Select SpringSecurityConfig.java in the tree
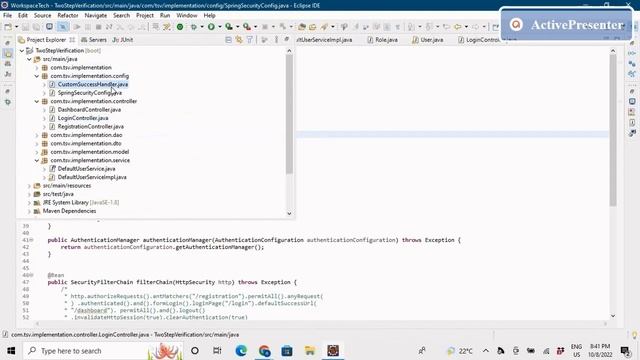 coord(89,93)
